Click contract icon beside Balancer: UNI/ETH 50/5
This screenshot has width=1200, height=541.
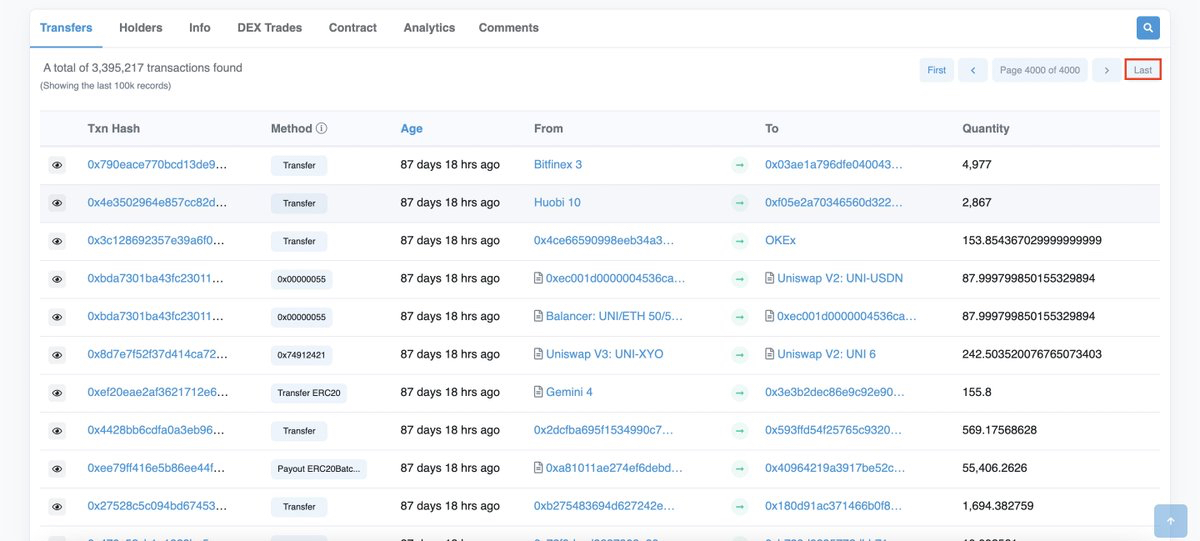pyautogui.click(x=538, y=316)
